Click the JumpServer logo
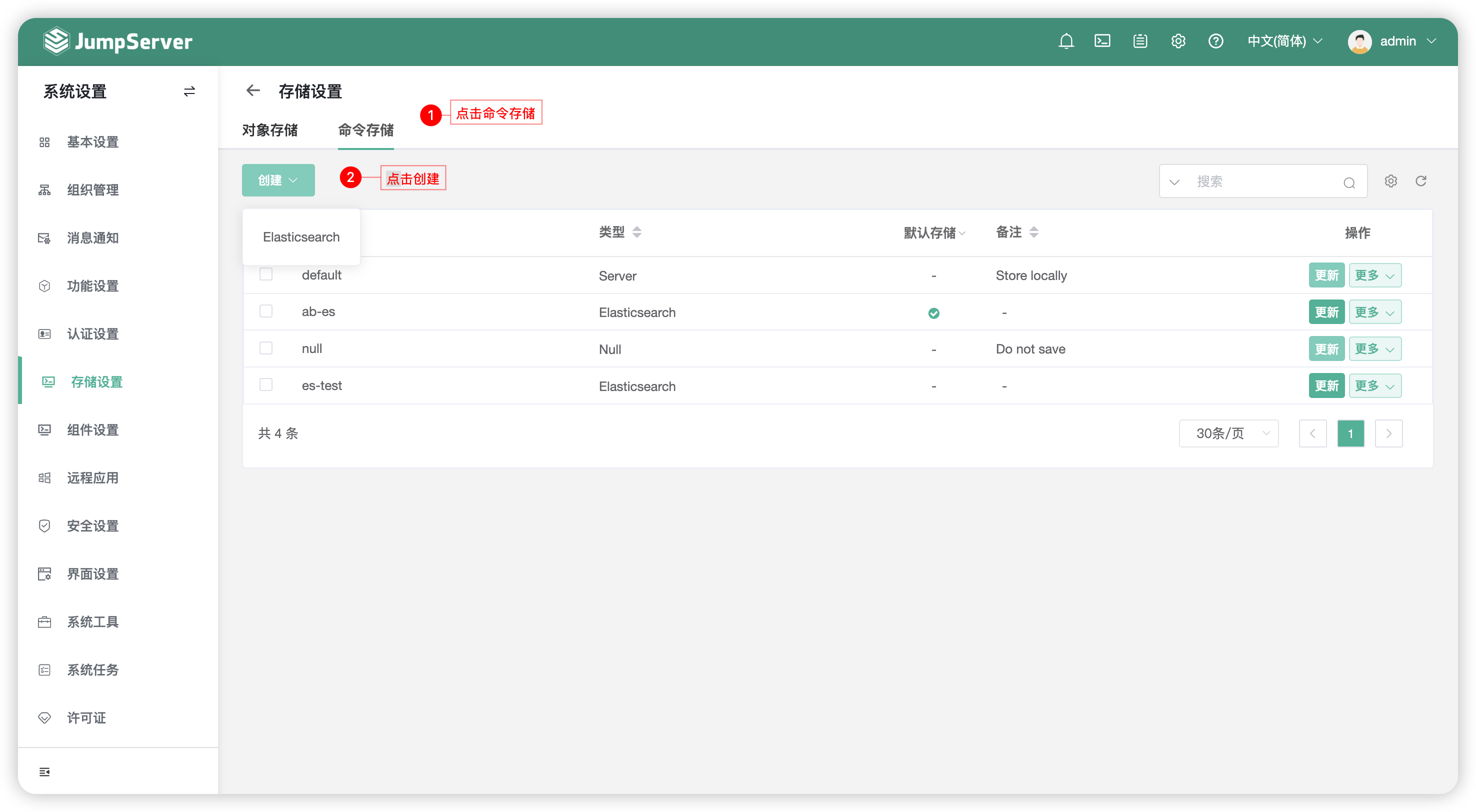 [118, 41]
